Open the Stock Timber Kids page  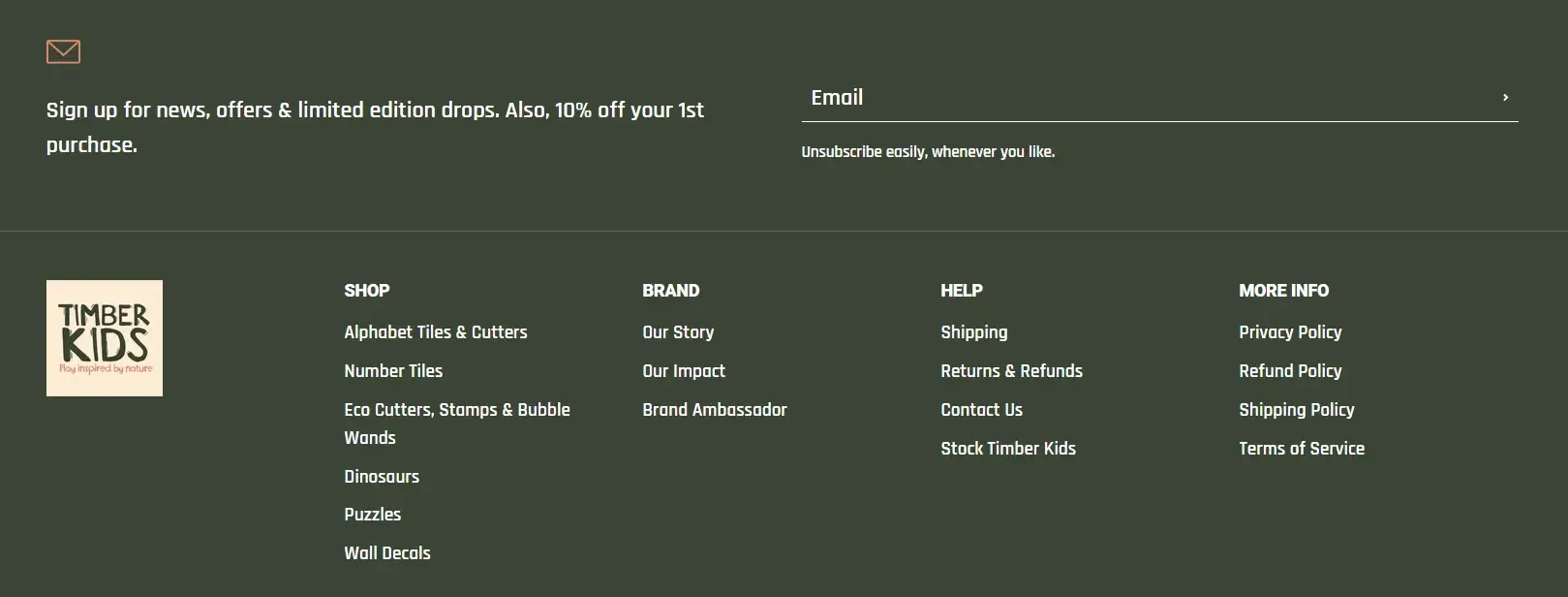tap(1008, 448)
